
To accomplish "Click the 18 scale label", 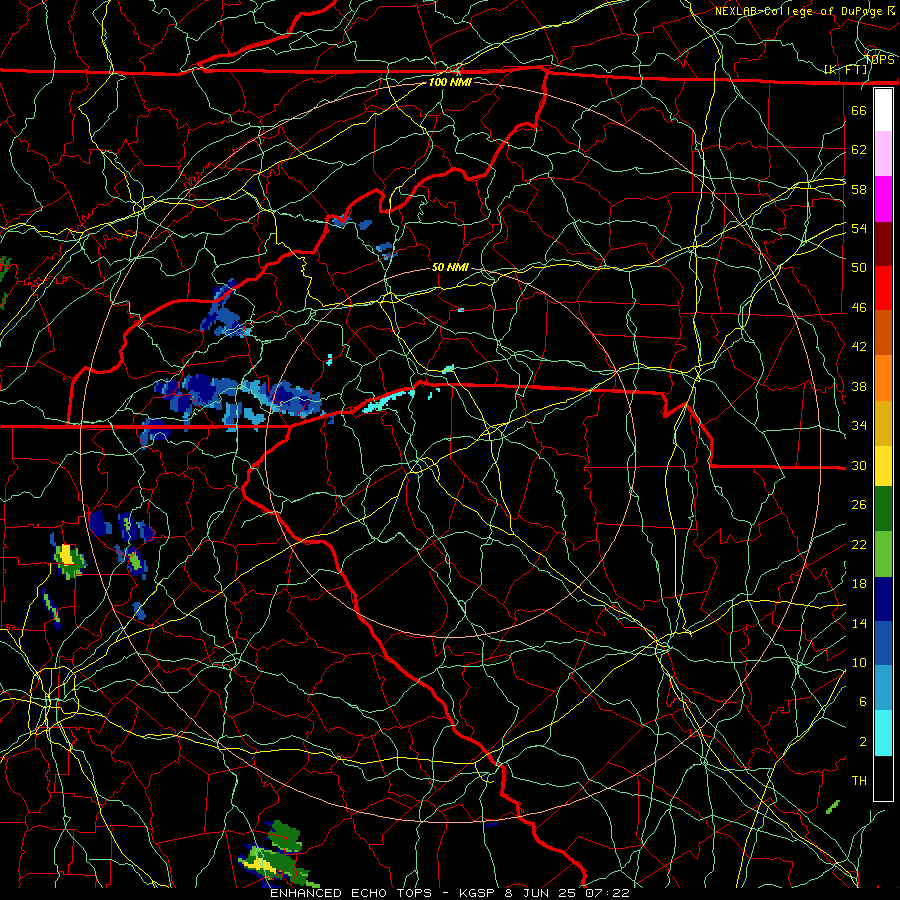I will 859,584.
